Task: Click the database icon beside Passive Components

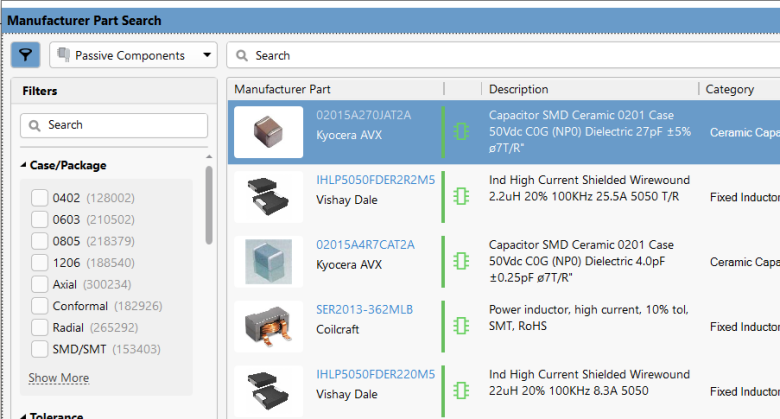Action: (63, 56)
